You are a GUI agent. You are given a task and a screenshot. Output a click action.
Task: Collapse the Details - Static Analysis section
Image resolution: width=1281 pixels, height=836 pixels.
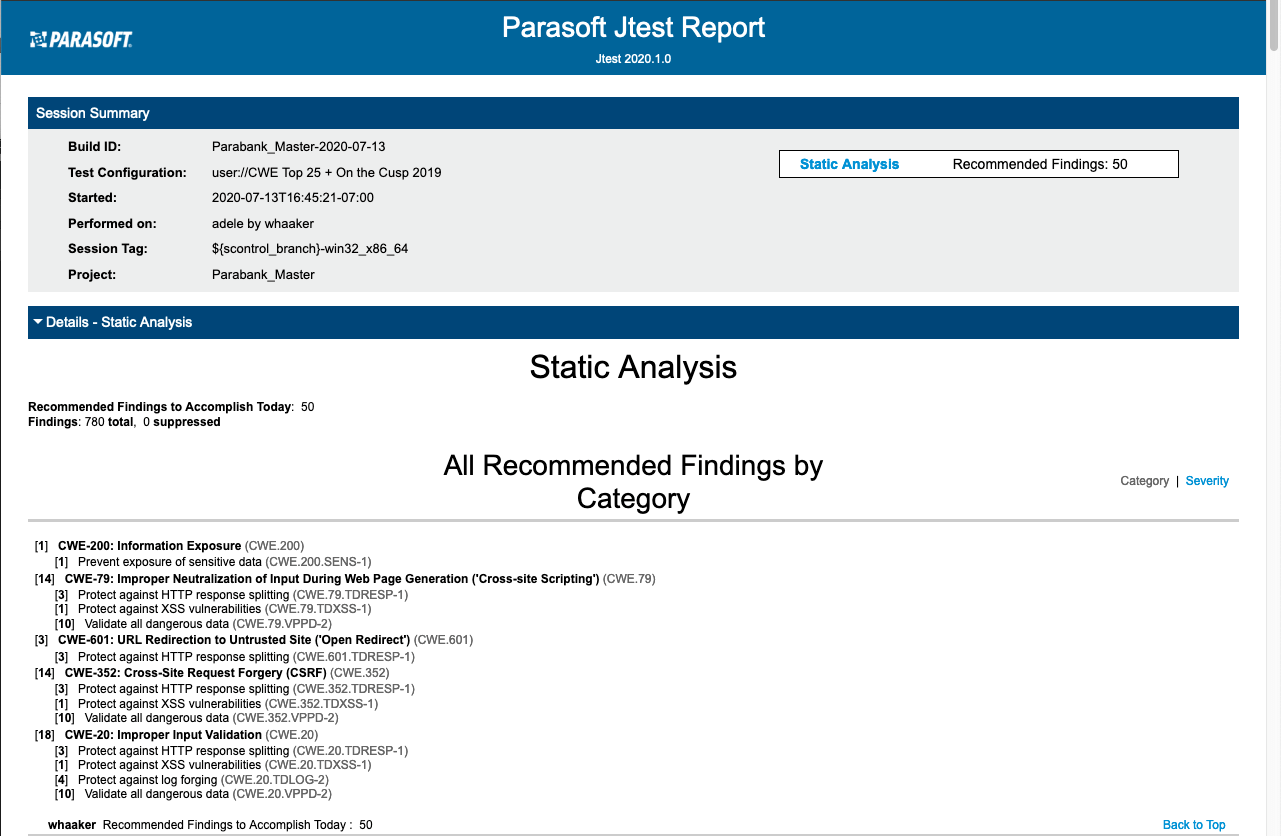click(112, 322)
